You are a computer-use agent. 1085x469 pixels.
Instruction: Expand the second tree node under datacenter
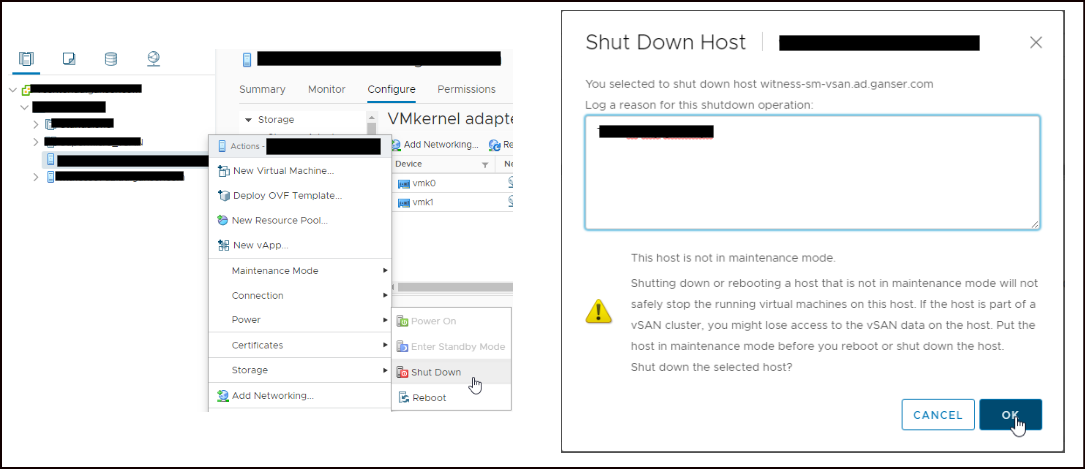pos(36,142)
